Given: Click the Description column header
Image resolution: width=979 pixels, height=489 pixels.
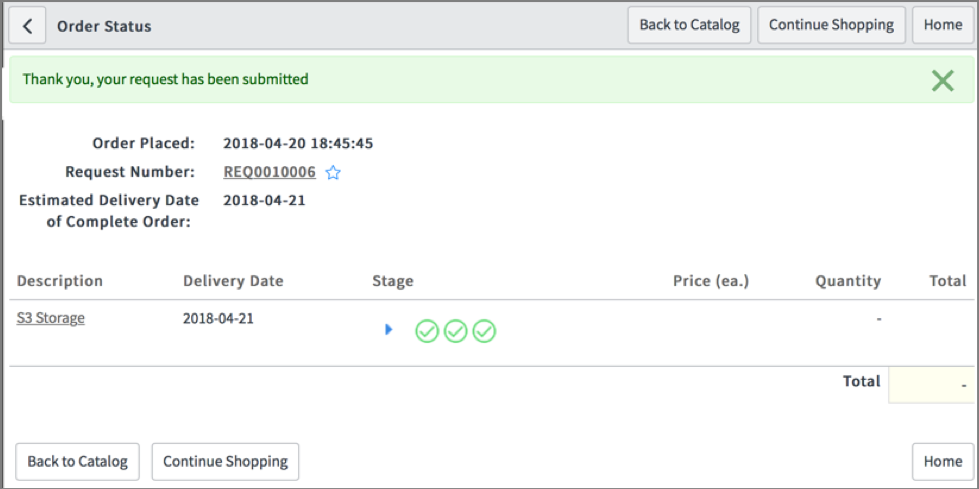Looking at the screenshot, I should (x=60, y=281).
